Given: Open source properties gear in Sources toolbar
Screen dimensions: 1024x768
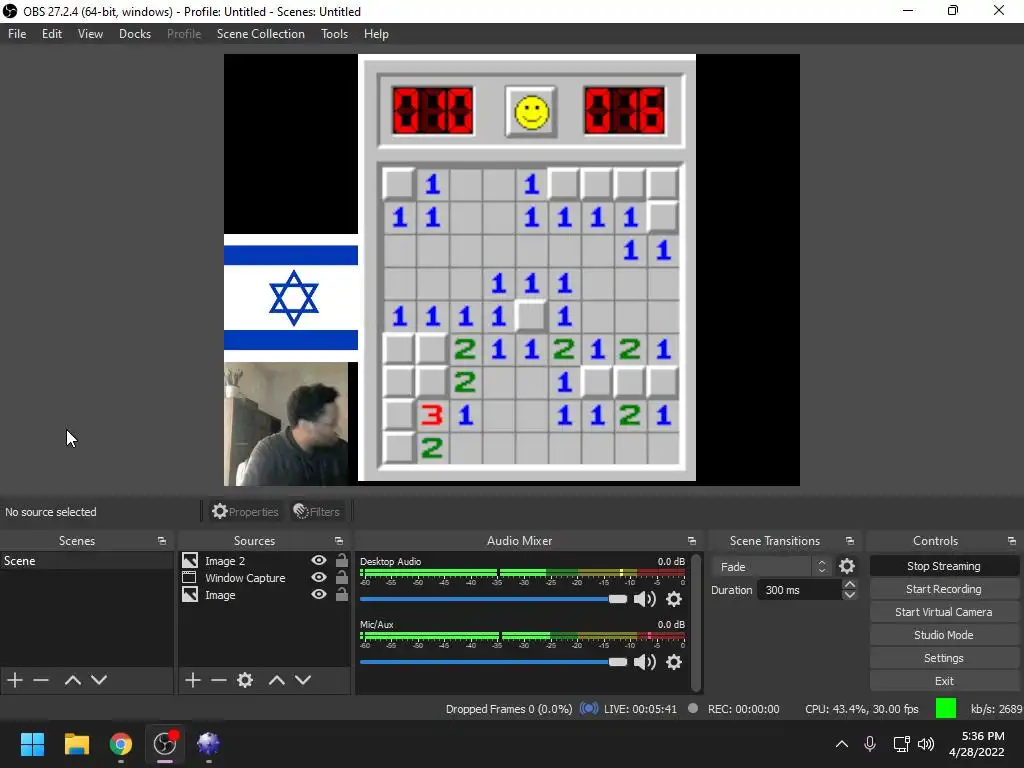Looking at the screenshot, I should click(x=245, y=680).
